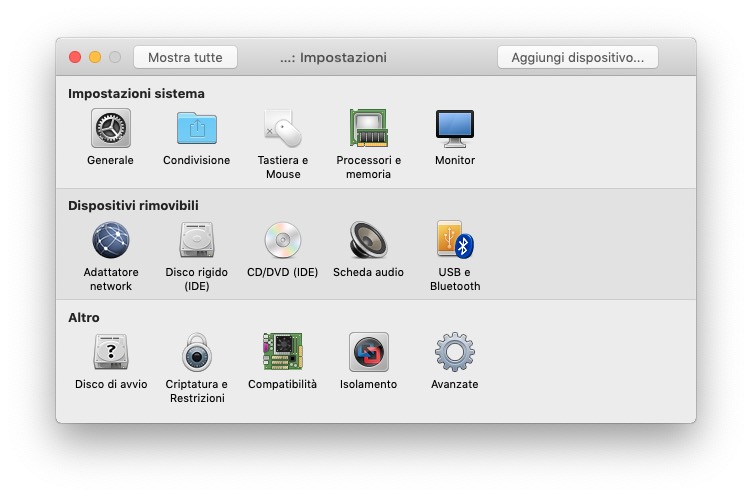Open CD/DVD (IDE) device settings

coord(283,241)
